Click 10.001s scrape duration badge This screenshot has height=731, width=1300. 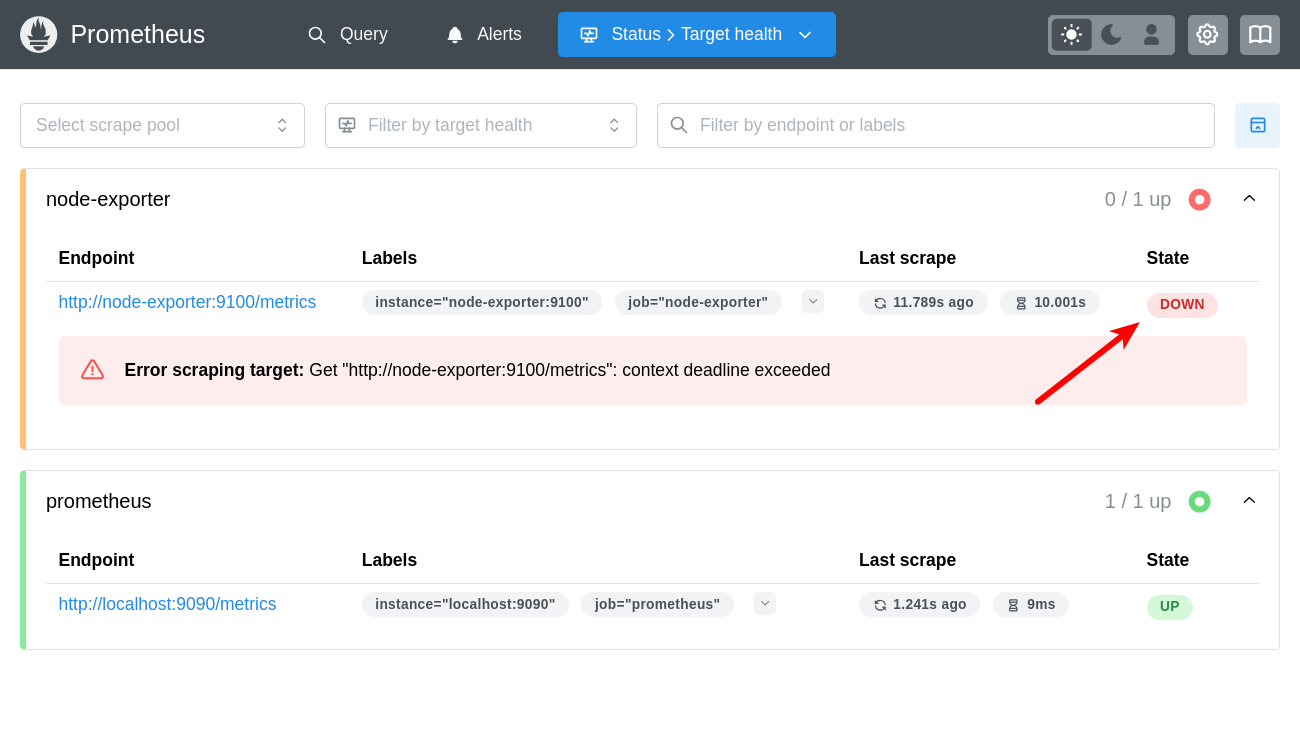tap(1050, 302)
